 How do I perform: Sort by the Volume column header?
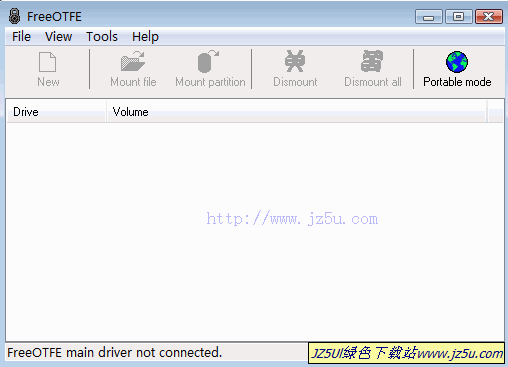[x=296, y=112]
